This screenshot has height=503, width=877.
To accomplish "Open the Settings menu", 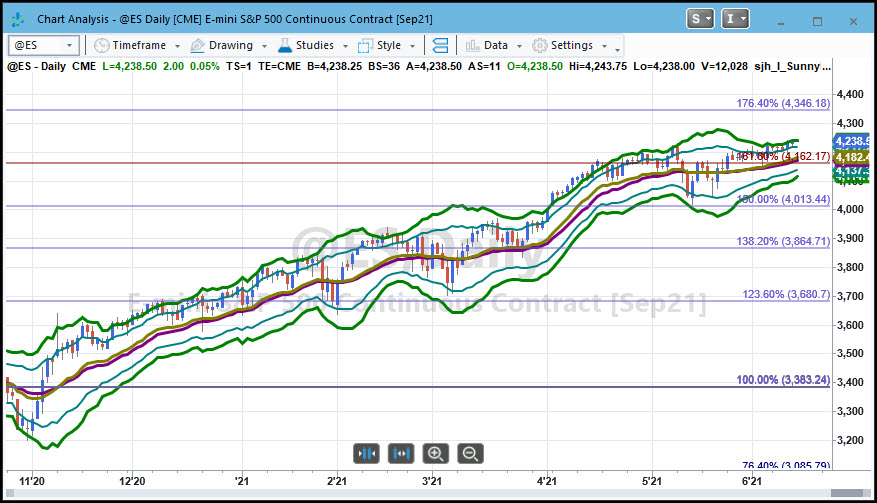I will coord(572,45).
